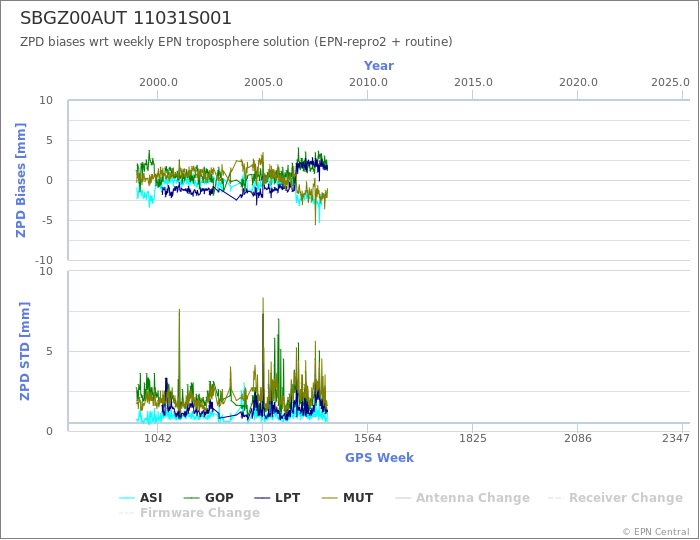Enable the Receiver Change legend item

coord(615,498)
